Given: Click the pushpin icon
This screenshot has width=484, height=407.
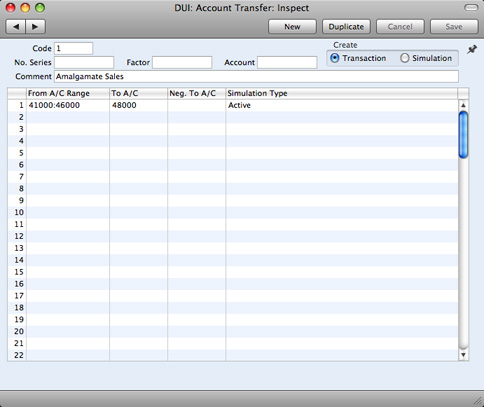Looking at the screenshot, I should pos(472,50).
